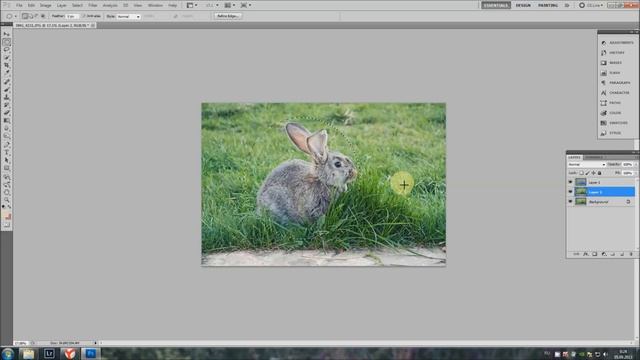Hide the Layer 1 eye icon
This screenshot has height=360, width=640.
coord(571,182)
